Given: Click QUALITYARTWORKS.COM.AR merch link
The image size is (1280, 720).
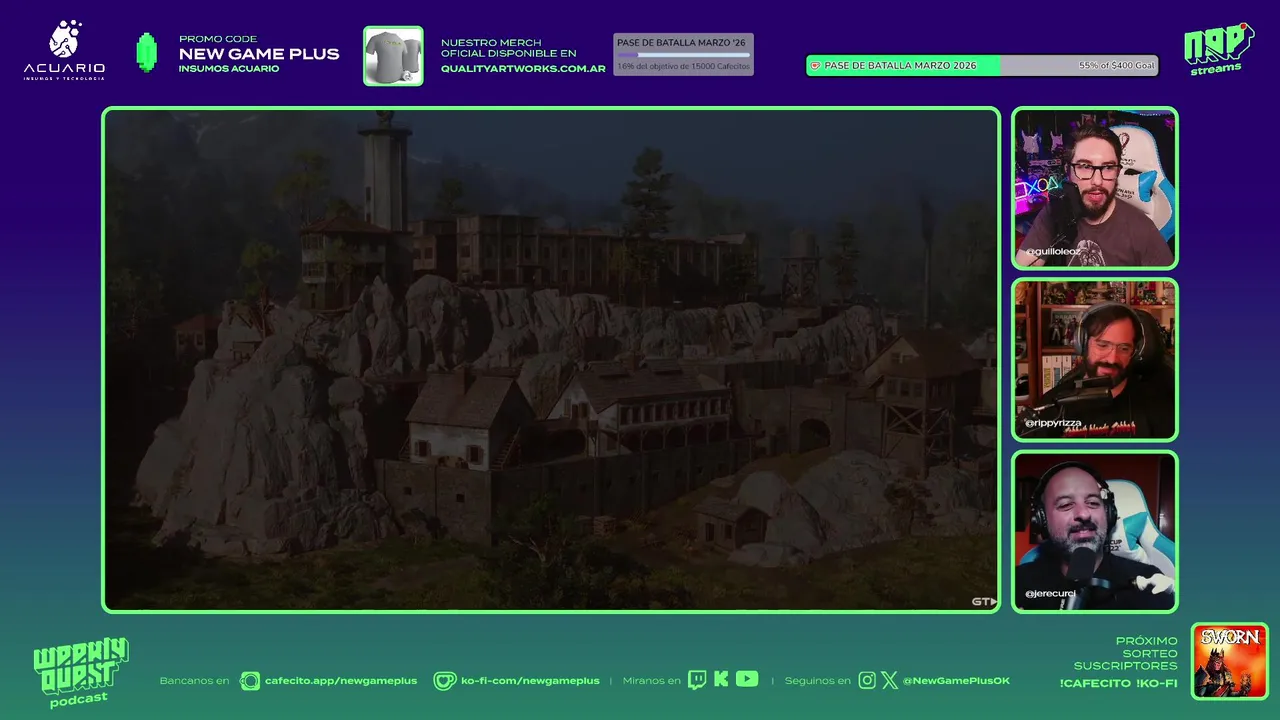Looking at the screenshot, I should click(x=523, y=68).
